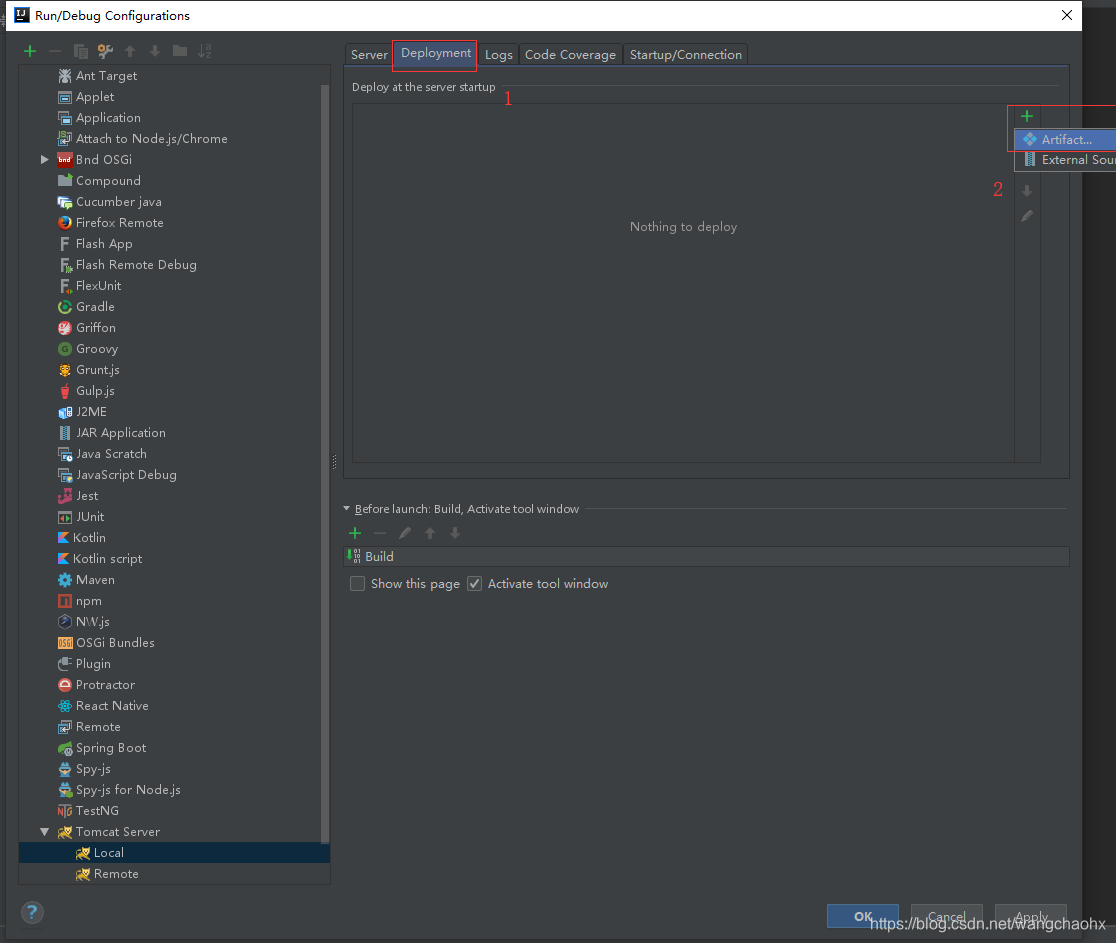Choose External Source menu entry
The width and height of the screenshot is (1116, 943).
click(1065, 159)
